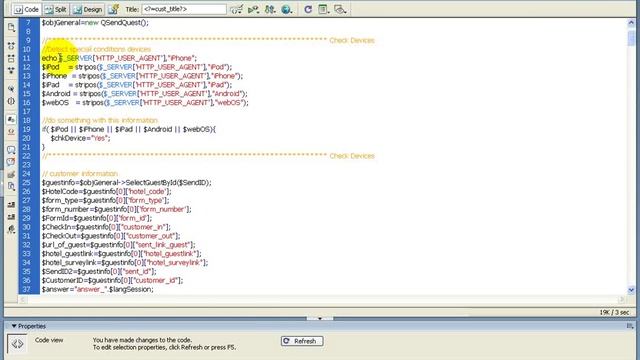Open the View Options menu

click(324, 9)
